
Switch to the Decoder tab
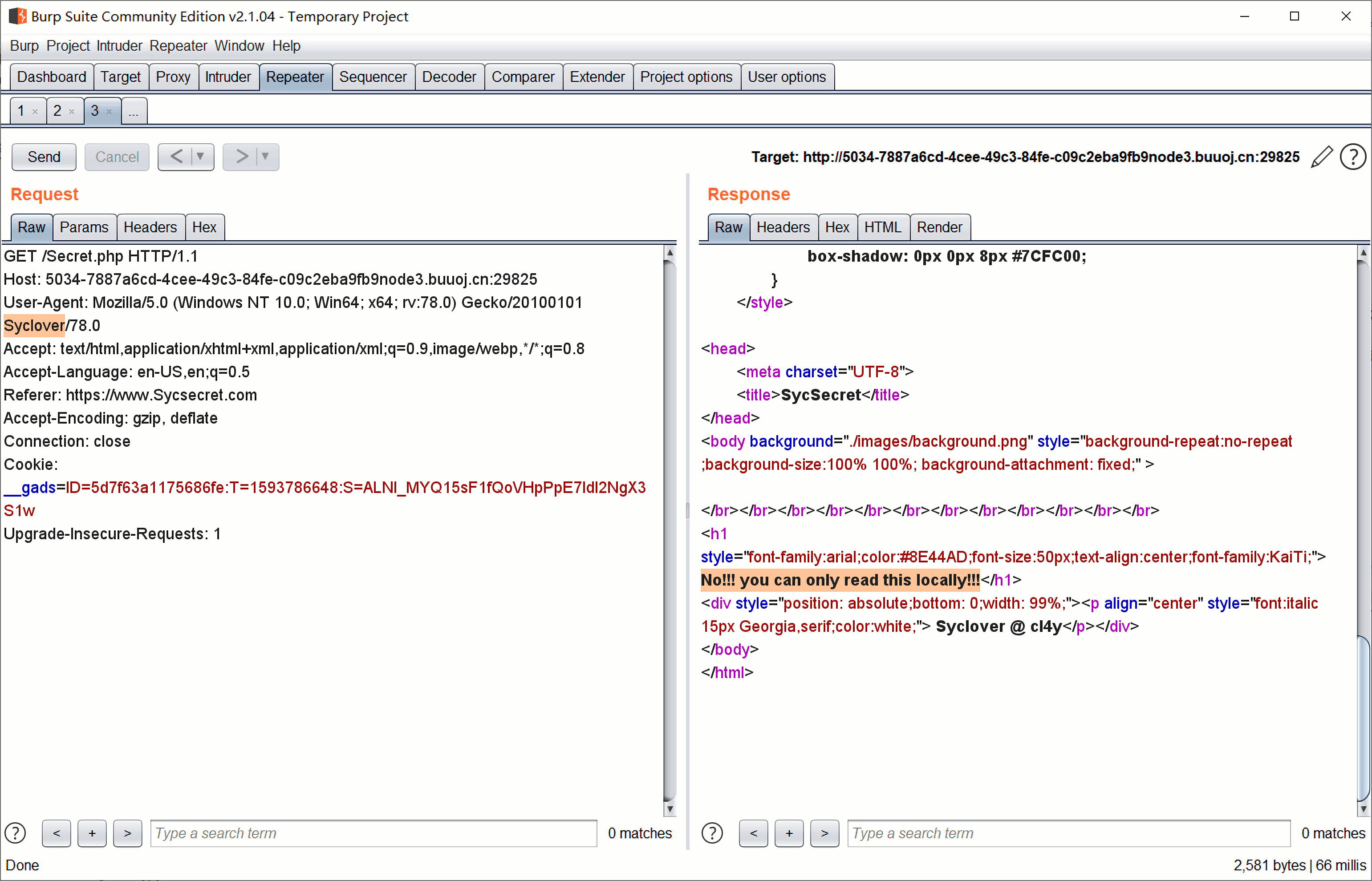tap(449, 77)
